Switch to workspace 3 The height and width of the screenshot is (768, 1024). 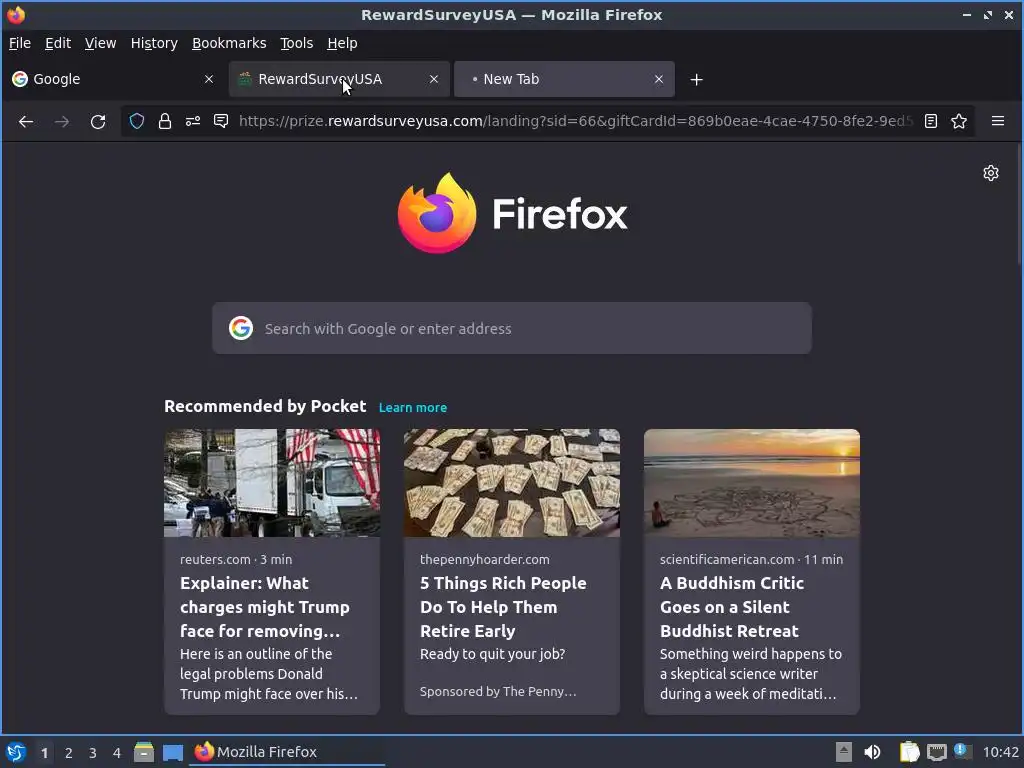[x=93, y=753]
